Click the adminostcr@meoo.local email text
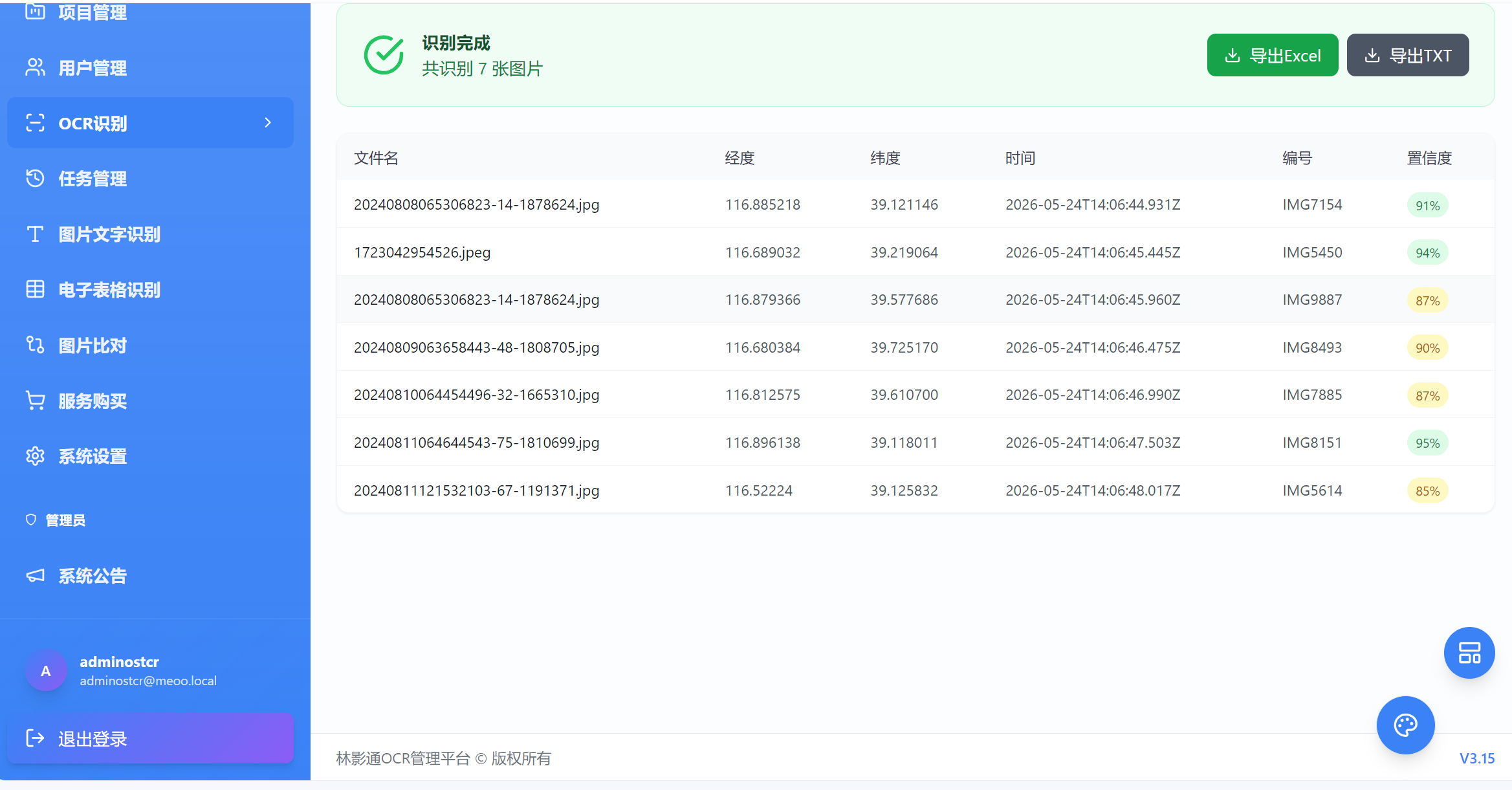The height and width of the screenshot is (790, 1512). point(148,681)
